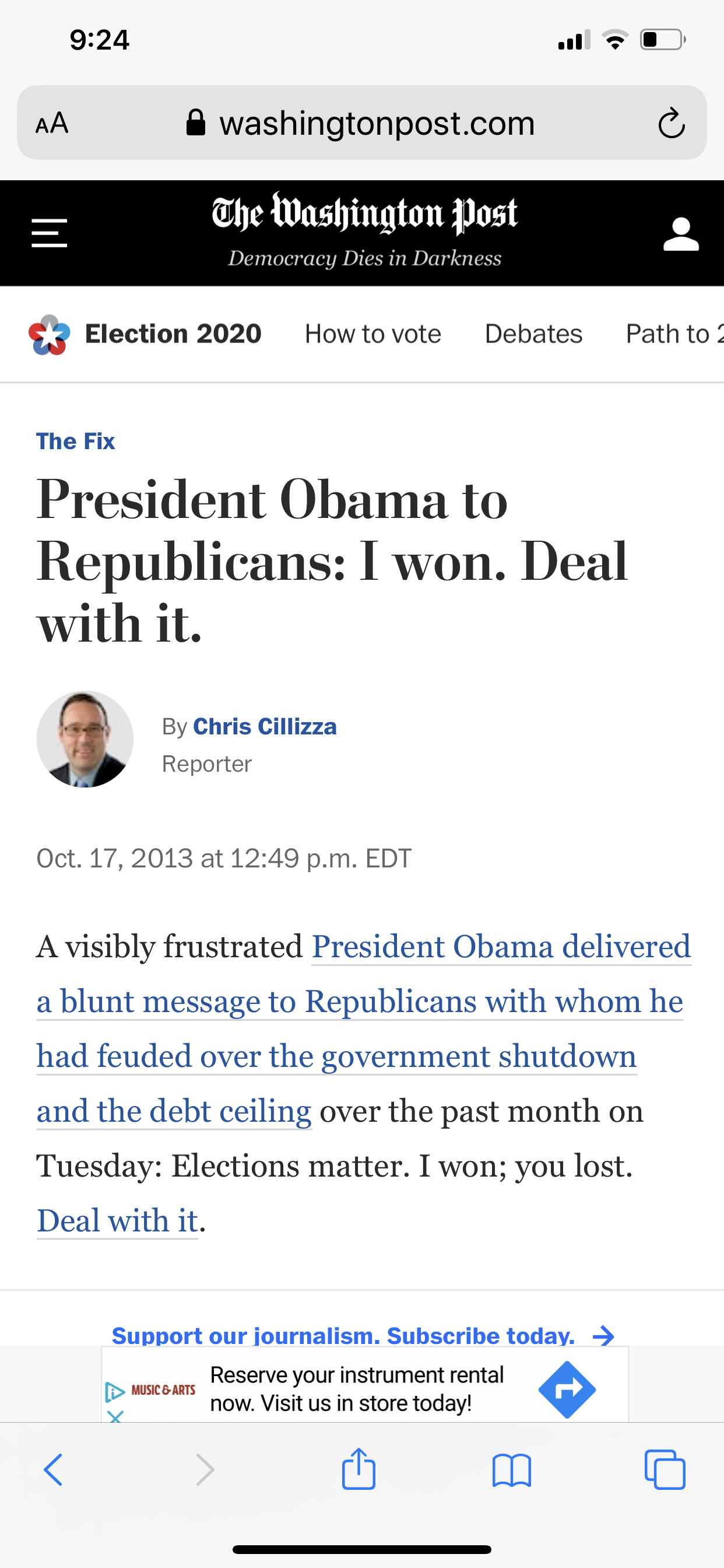Tap the Election 2020 star logo
724x1568 pixels.
click(x=50, y=335)
